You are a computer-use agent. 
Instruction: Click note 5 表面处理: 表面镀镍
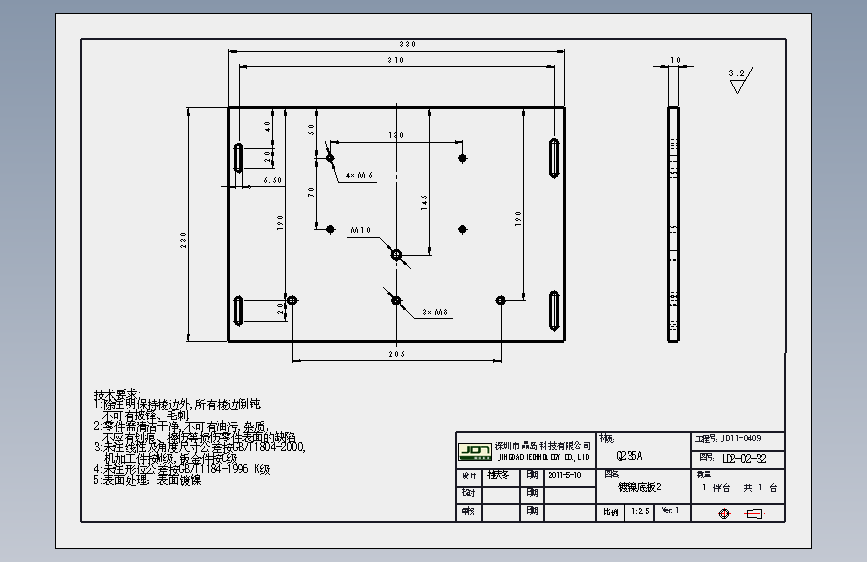point(148,480)
